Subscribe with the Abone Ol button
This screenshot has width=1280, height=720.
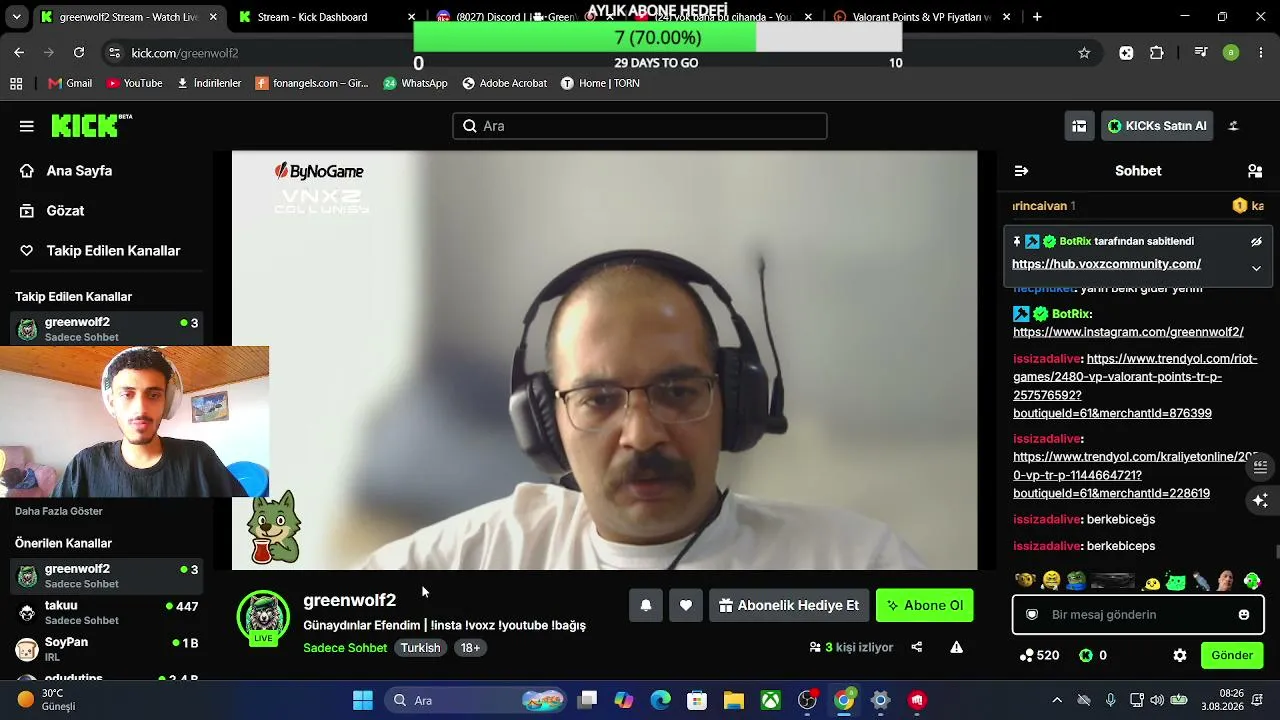click(x=925, y=605)
